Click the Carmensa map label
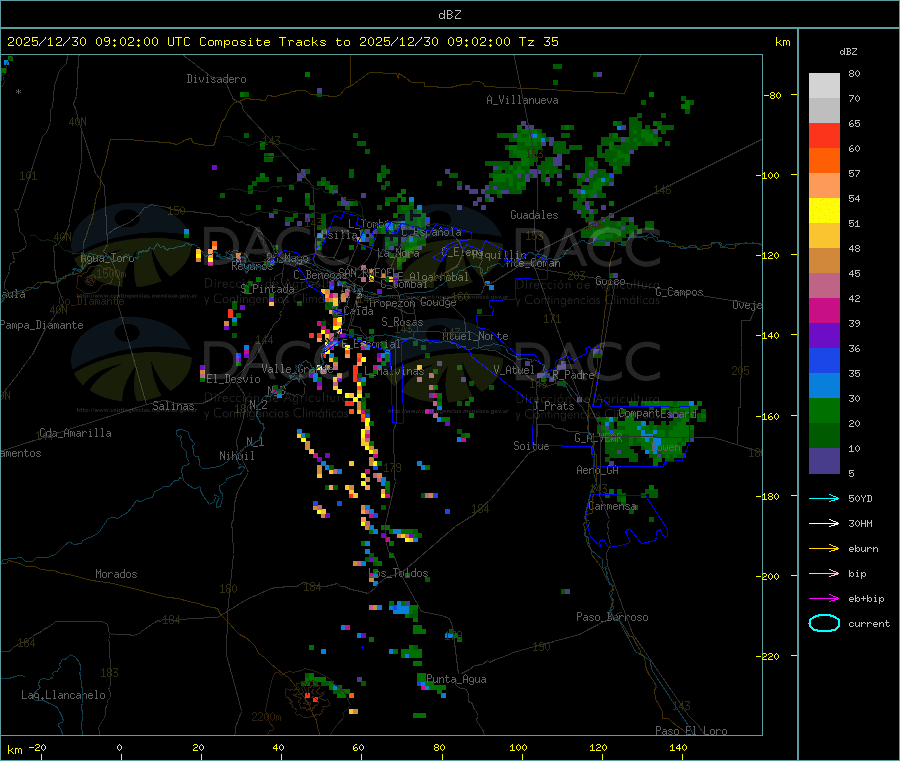The image size is (900, 761). [612, 506]
